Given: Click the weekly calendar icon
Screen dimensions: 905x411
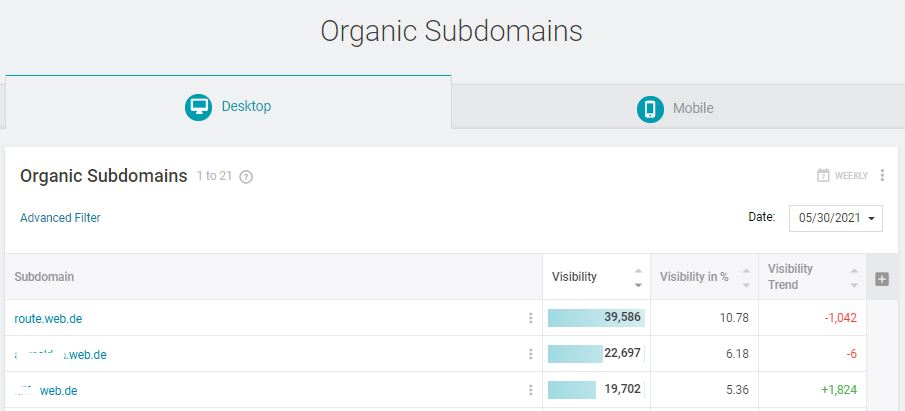Looking at the screenshot, I should [x=823, y=175].
